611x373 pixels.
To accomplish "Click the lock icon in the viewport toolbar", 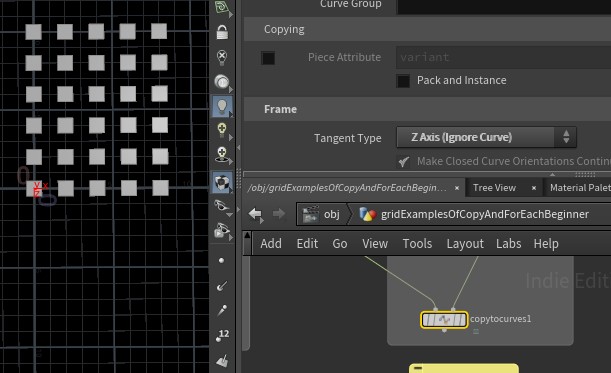I will (222, 32).
